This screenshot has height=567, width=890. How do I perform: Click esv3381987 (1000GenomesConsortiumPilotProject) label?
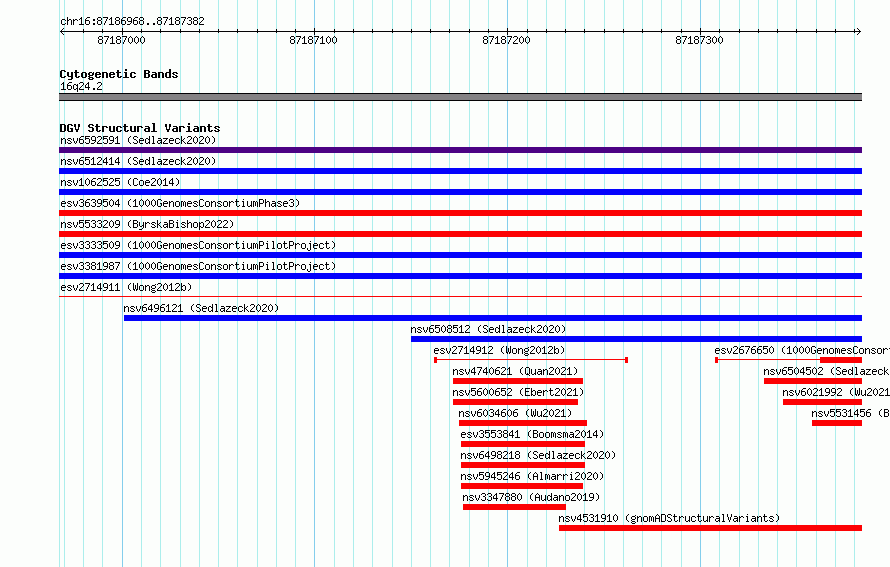click(x=198, y=266)
